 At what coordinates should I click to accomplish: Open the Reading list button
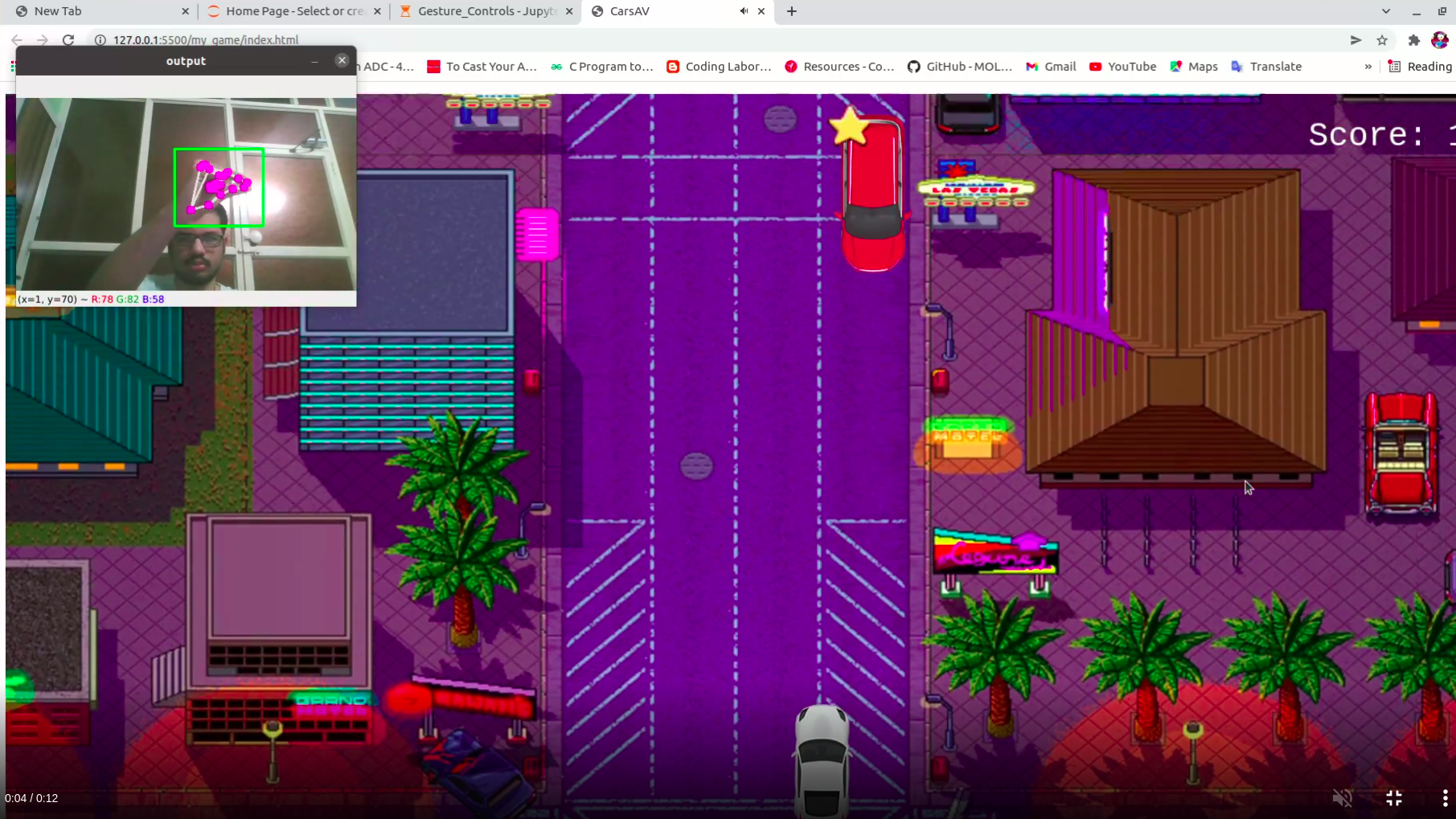(x=1420, y=67)
